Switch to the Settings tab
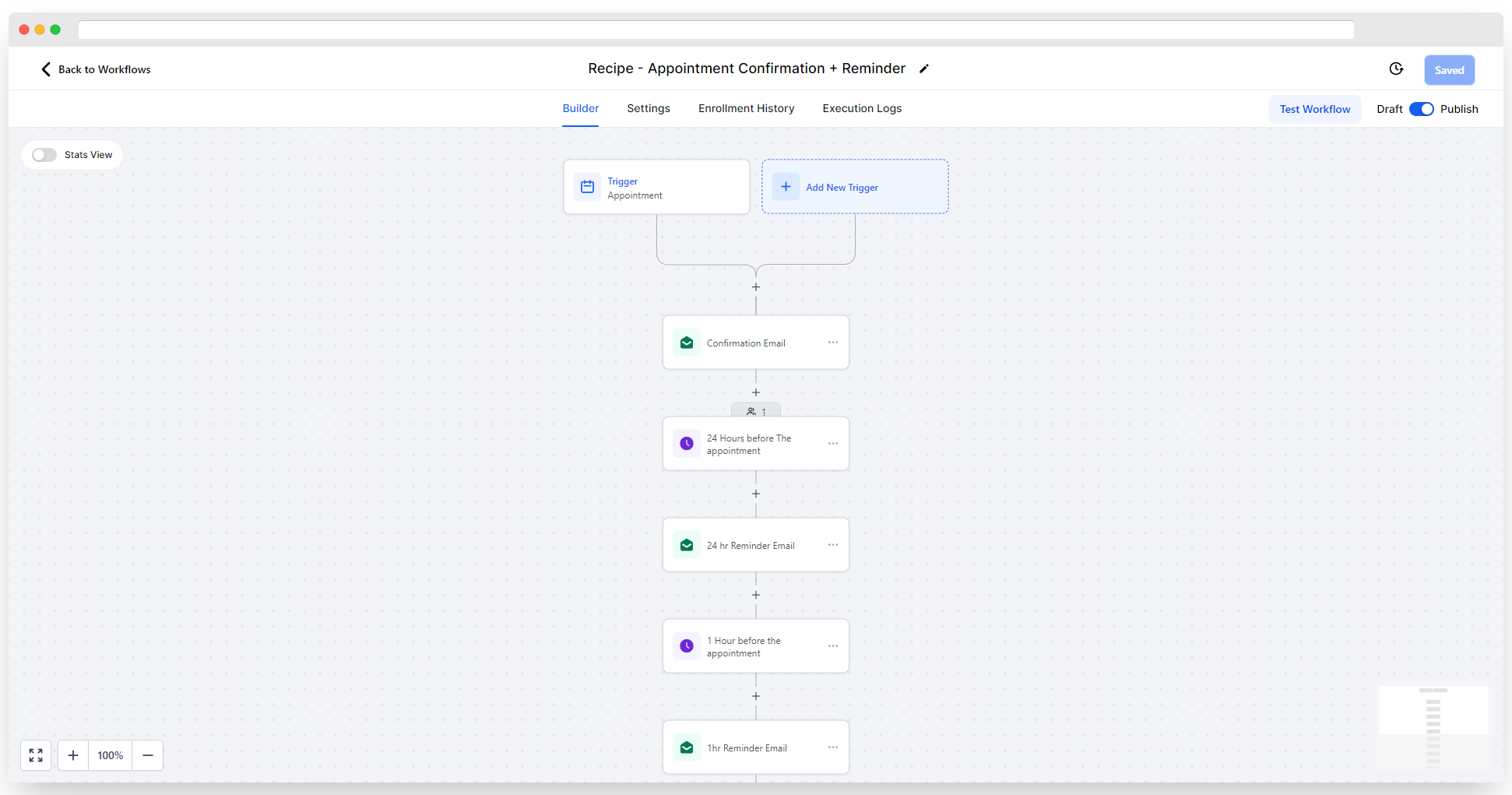The height and width of the screenshot is (795, 1512). 649,108
